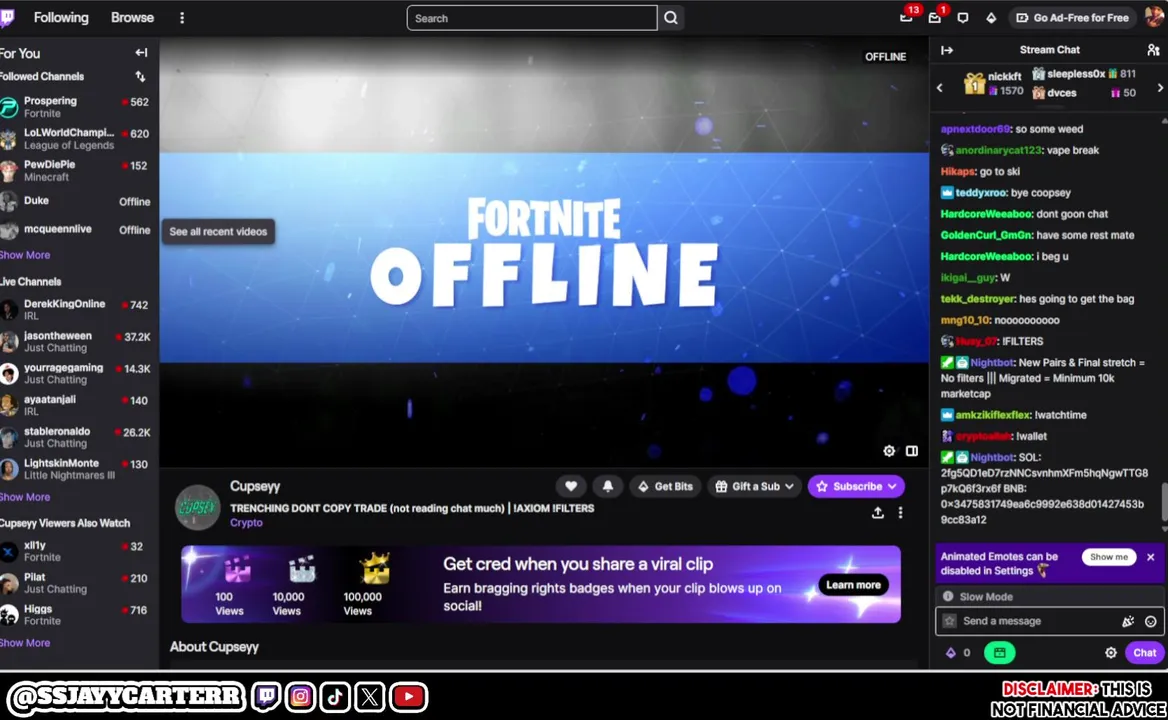Open the channel three-dot options menu

click(x=901, y=513)
